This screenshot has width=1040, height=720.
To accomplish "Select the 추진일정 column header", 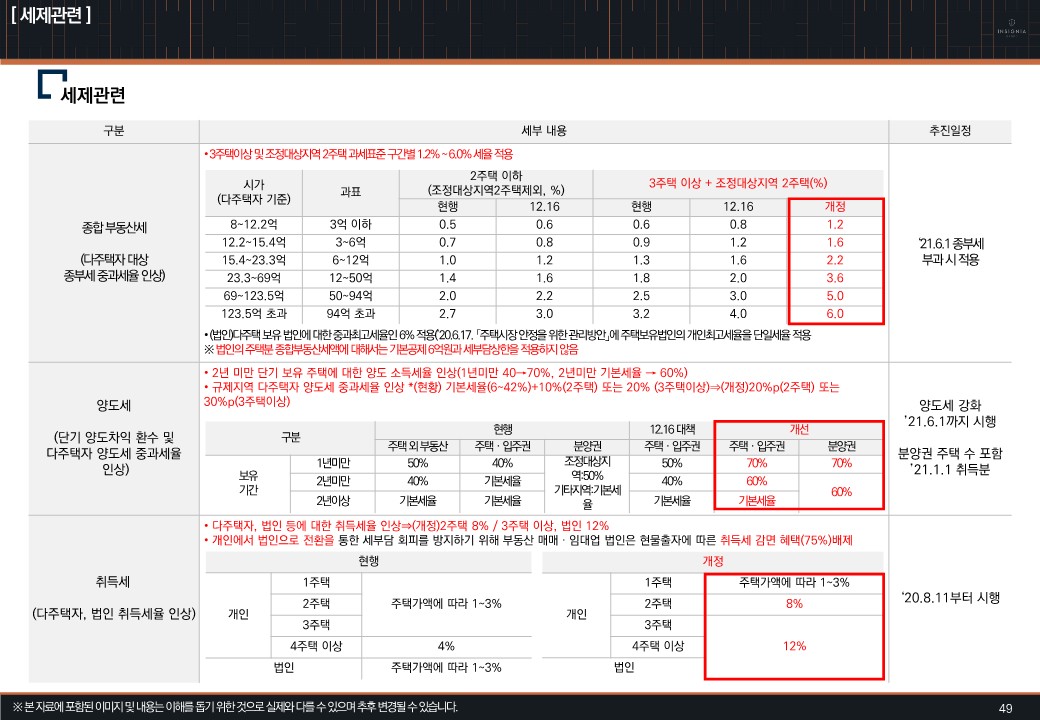I will click(x=950, y=132).
